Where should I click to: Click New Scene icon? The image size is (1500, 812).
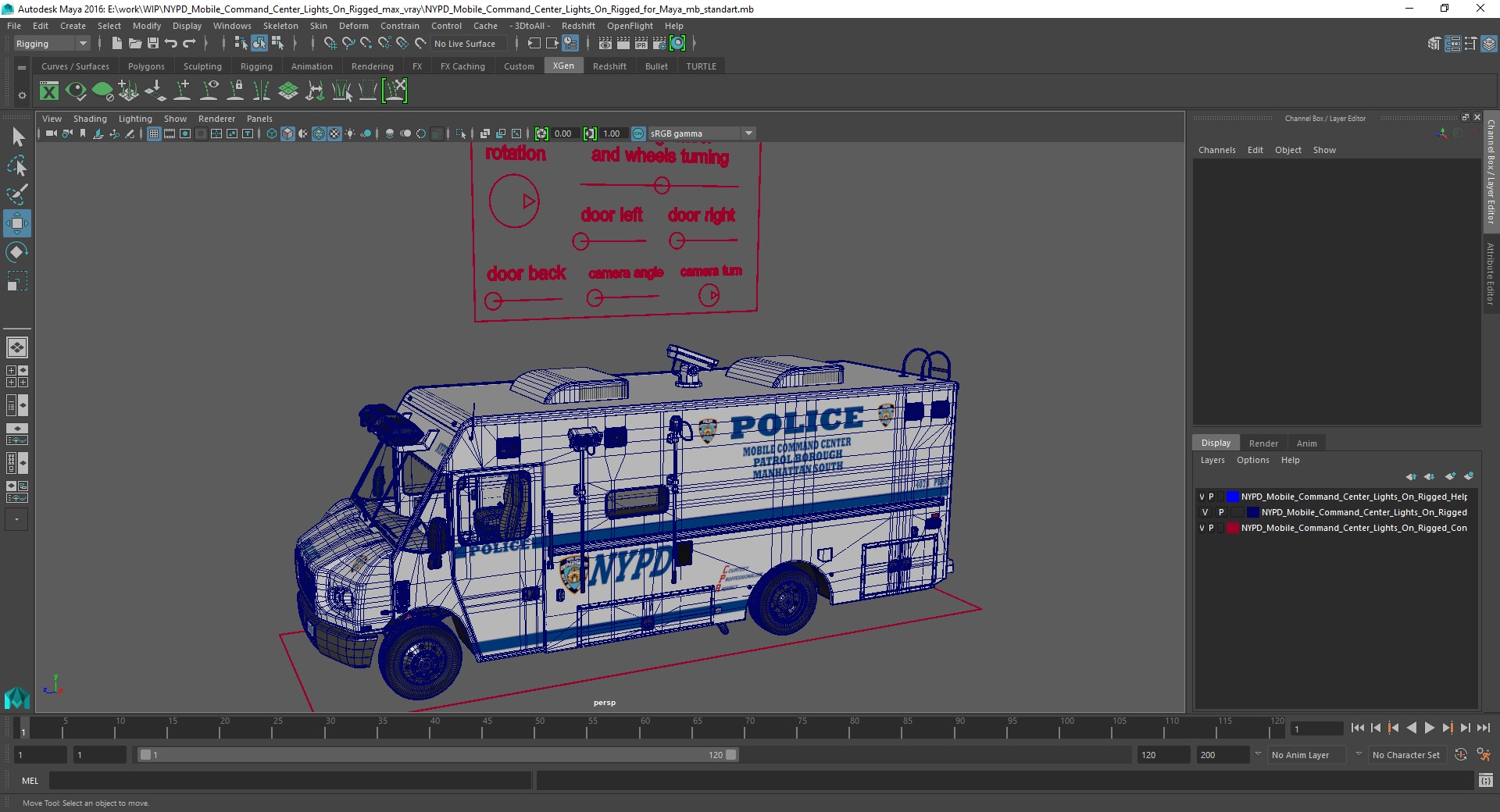[116, 44]
